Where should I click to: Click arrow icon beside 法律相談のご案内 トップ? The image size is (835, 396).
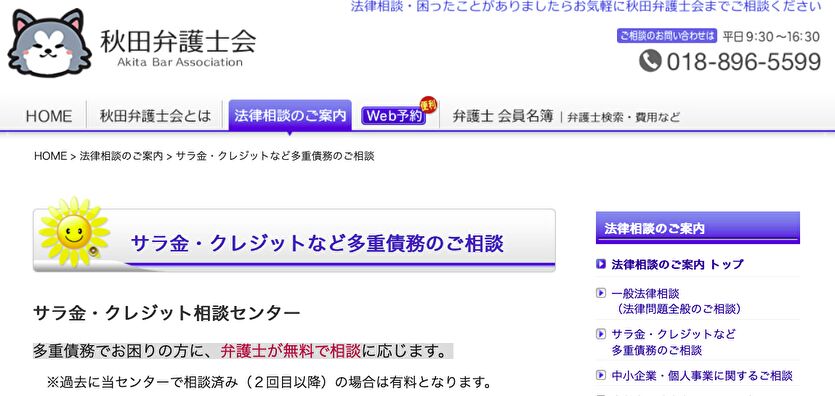pyautogui.click(x=601, y=264)
